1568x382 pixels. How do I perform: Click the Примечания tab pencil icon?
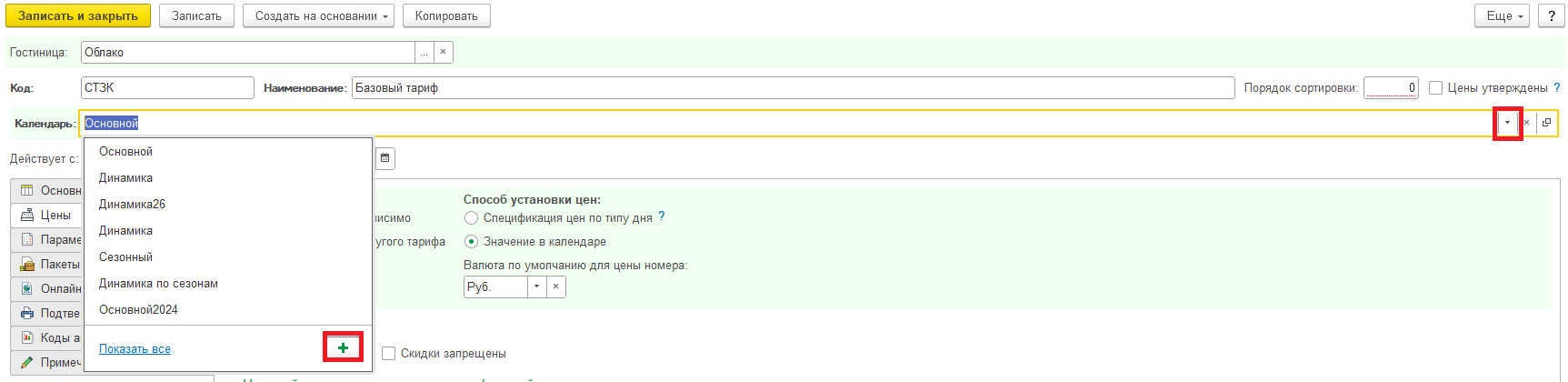26,362
